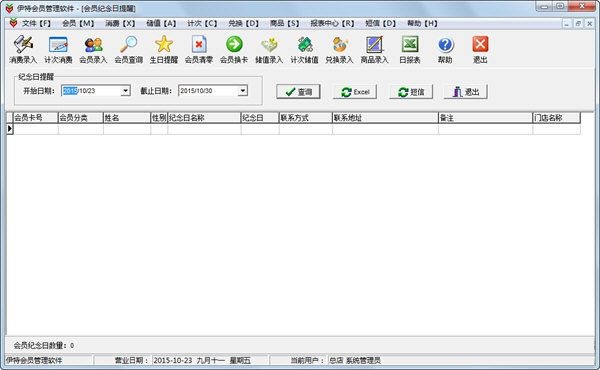Open the 会员查询 magnifier icon

[x=129, y=49]
